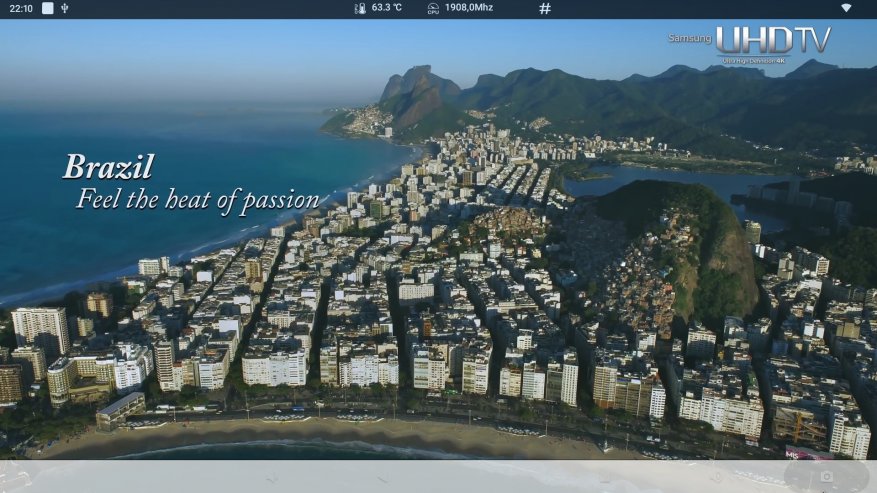Click the 22:10 clock in status bar

[x=20, y=8]
